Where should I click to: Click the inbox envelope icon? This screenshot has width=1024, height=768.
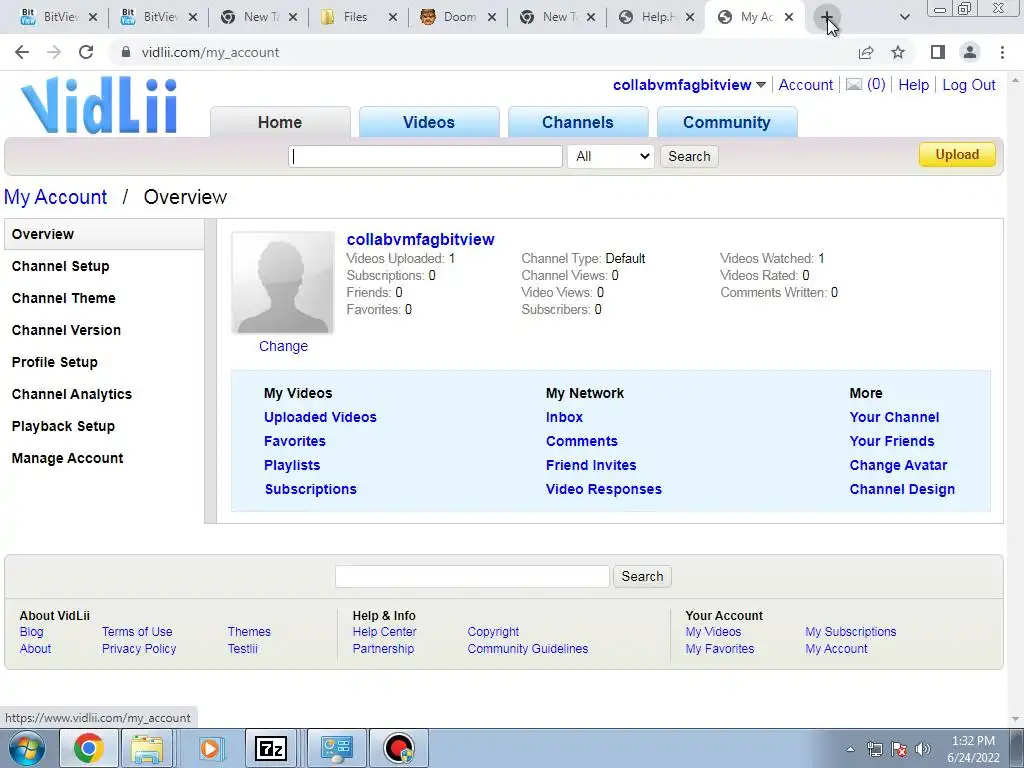854,85
